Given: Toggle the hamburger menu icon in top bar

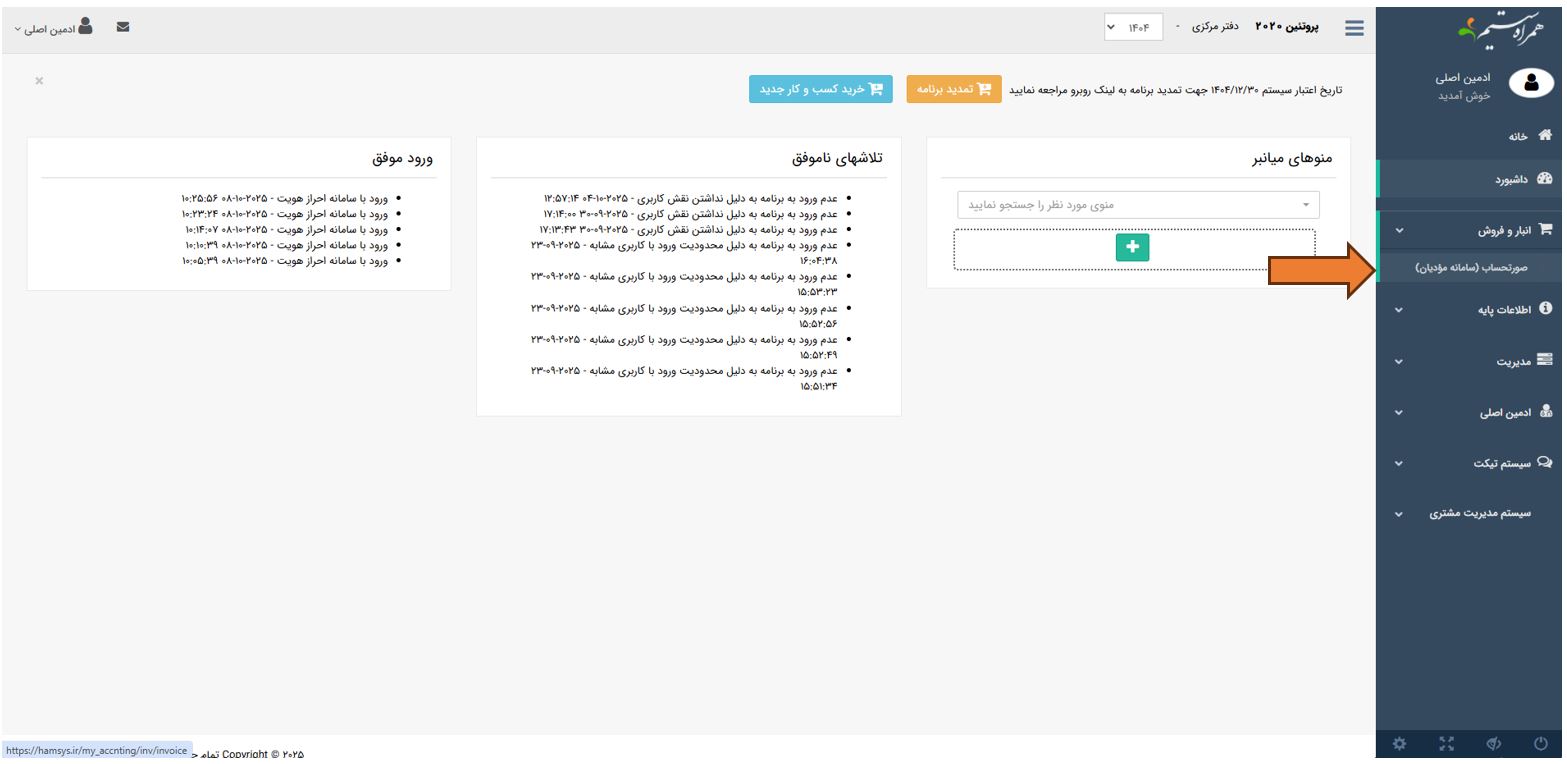Looking at the screenshot, I should (x=1353, y=28).
